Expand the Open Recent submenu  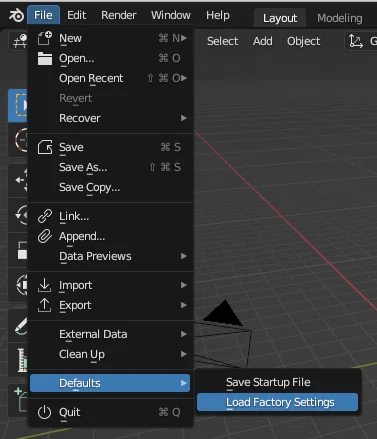[110, 78]
